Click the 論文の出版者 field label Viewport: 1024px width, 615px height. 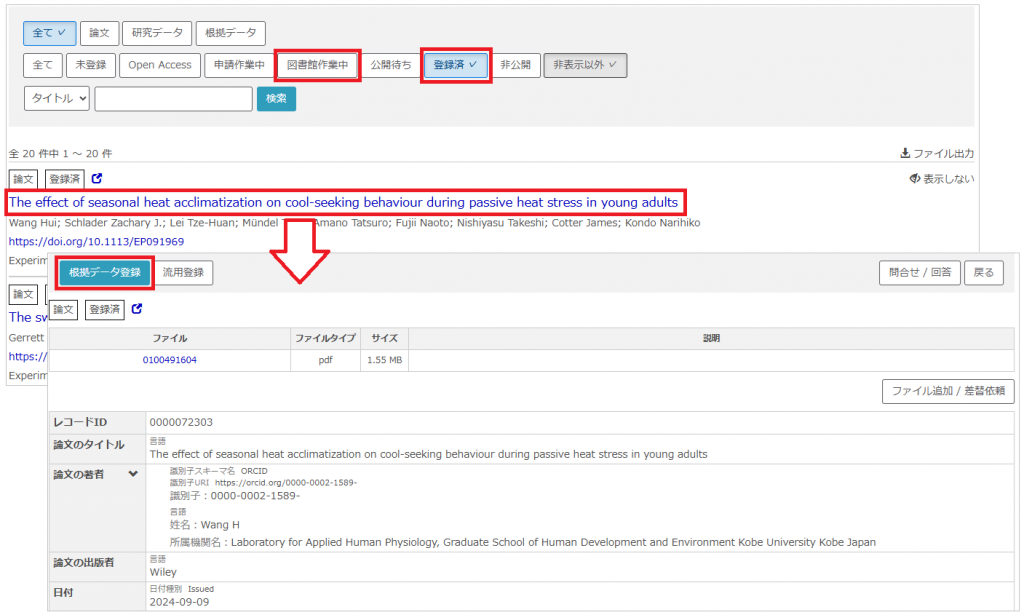pyautogui.click(x=84, y=563)
